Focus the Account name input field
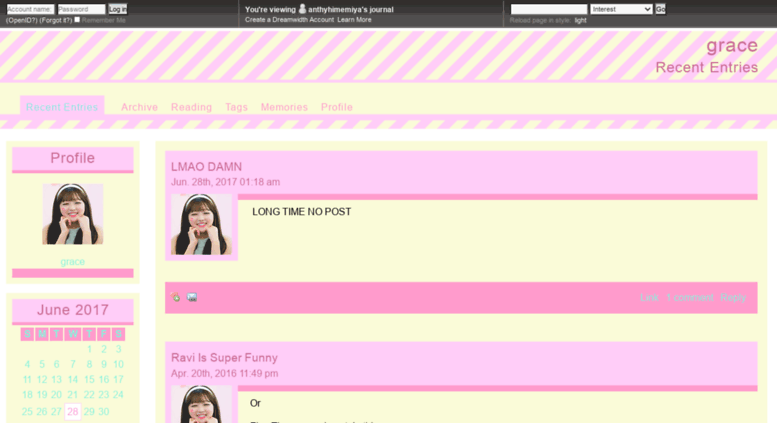This screenshot has height=423, width=777. (x=30, y=9)
